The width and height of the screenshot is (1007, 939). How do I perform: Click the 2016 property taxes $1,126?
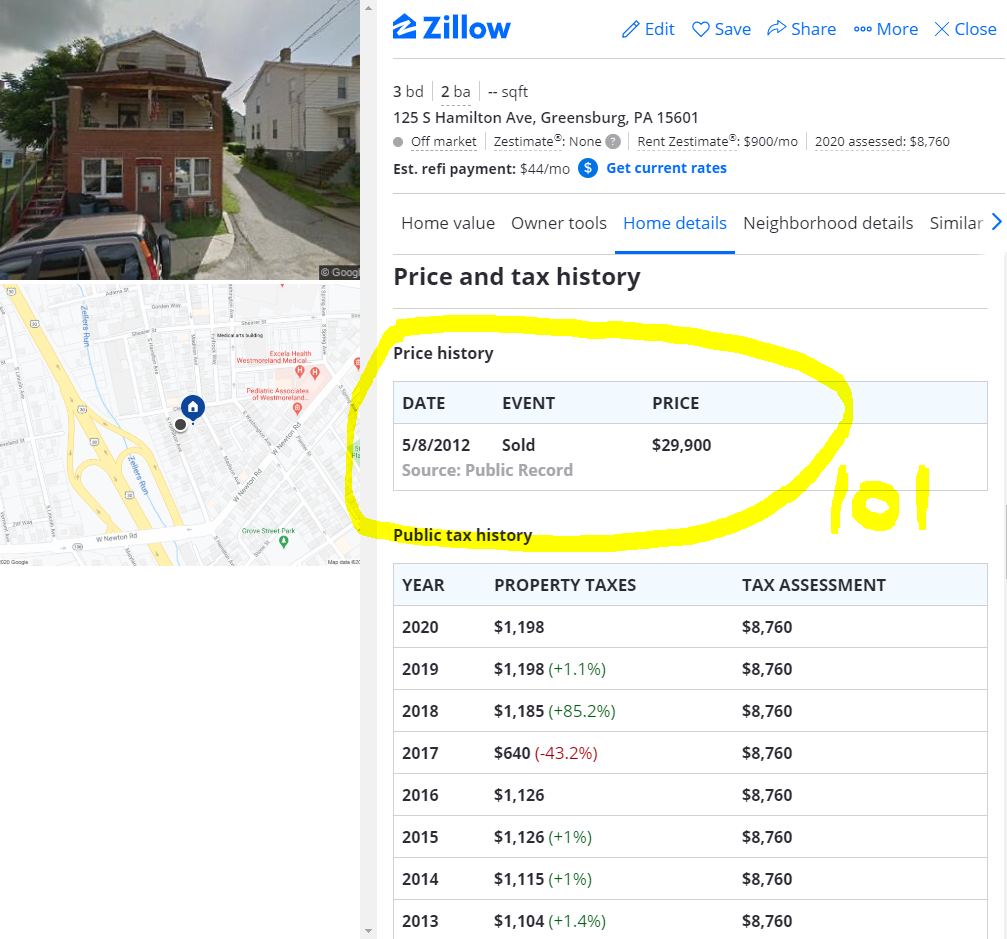point(519,795)
